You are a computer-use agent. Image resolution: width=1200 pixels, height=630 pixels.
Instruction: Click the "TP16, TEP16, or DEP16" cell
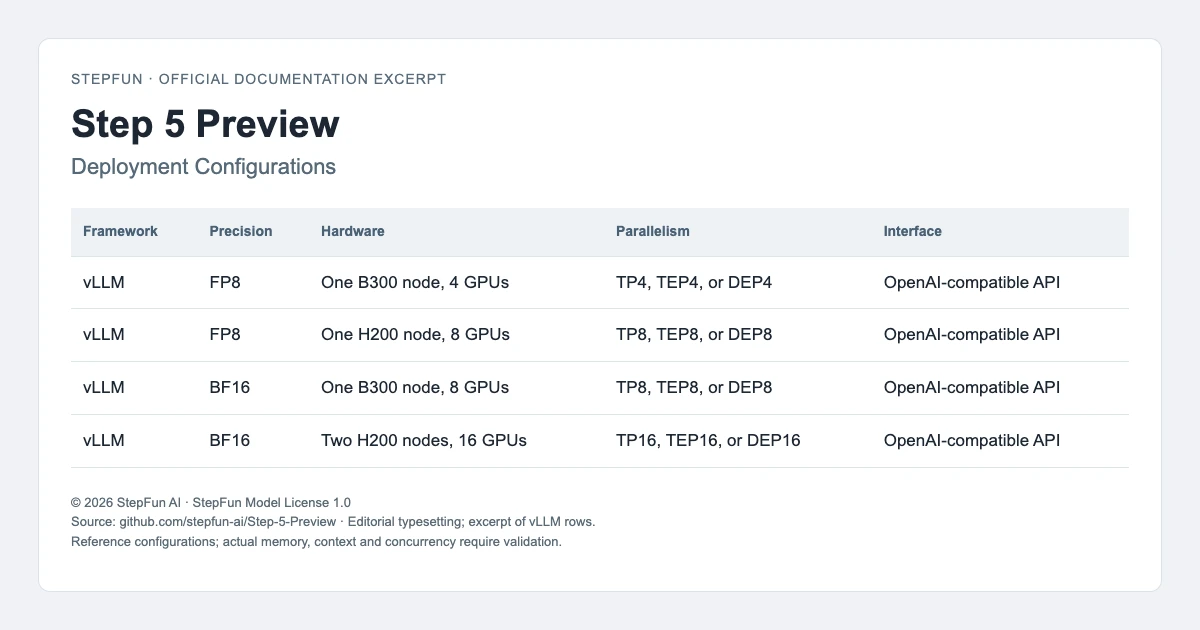pyautogui.click(x=708, y=440)
